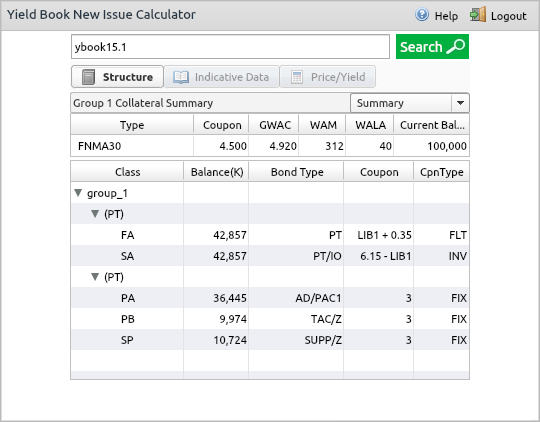Click the Indicative Data book icon

(181, 77)
